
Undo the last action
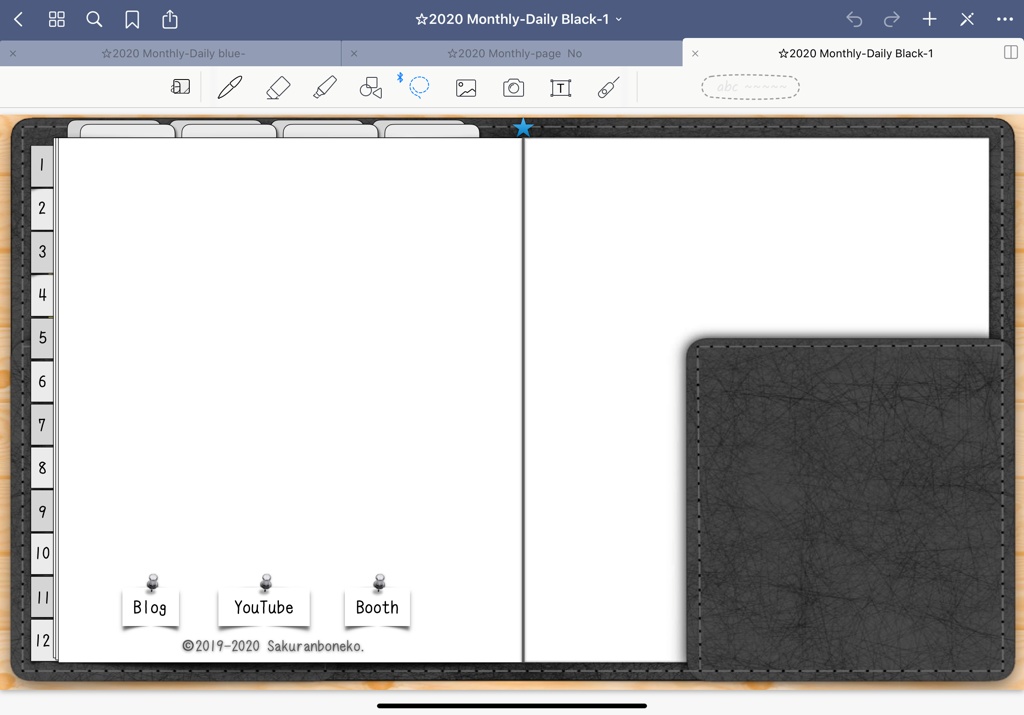(854, 20)
